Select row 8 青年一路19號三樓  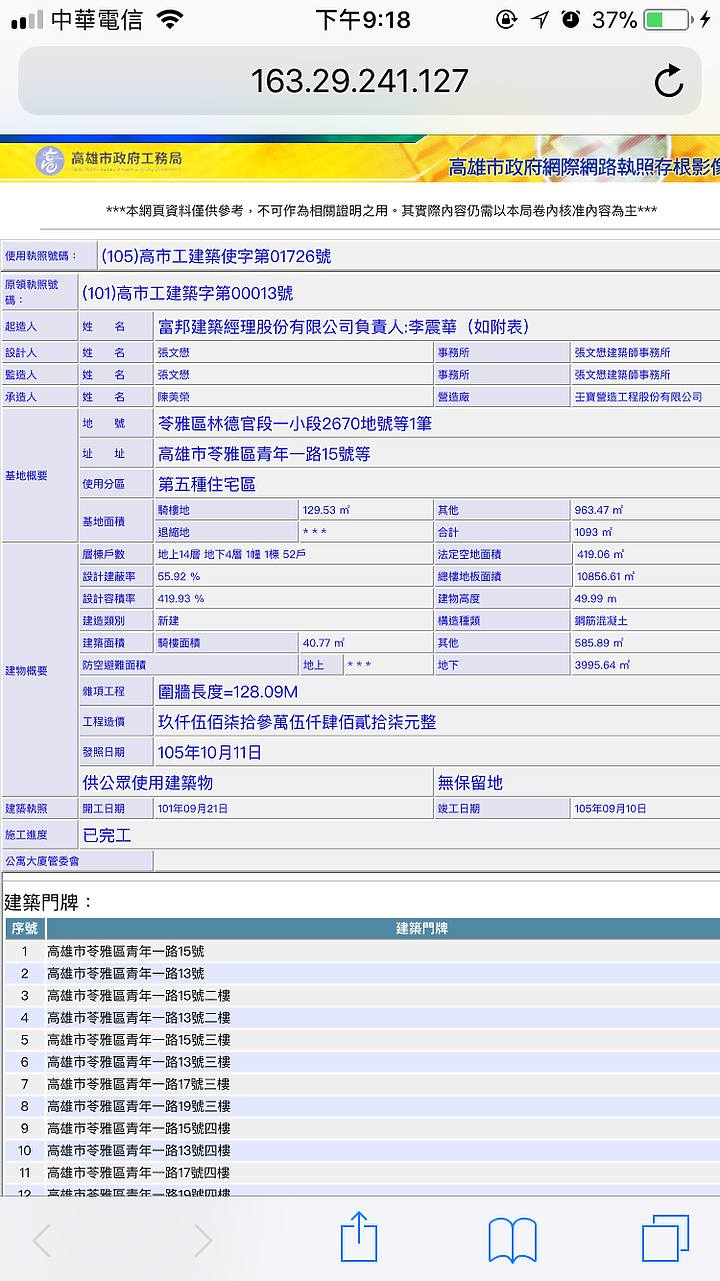click(x=138, y=1106)
